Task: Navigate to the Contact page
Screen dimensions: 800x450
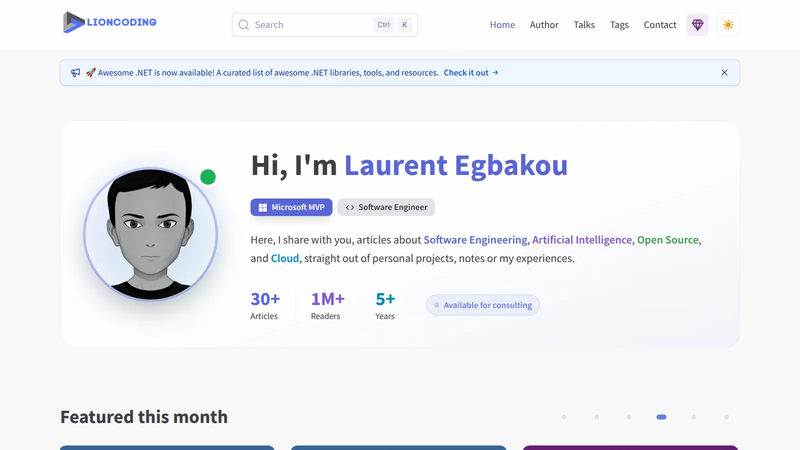Action: (x=660, y=24)
